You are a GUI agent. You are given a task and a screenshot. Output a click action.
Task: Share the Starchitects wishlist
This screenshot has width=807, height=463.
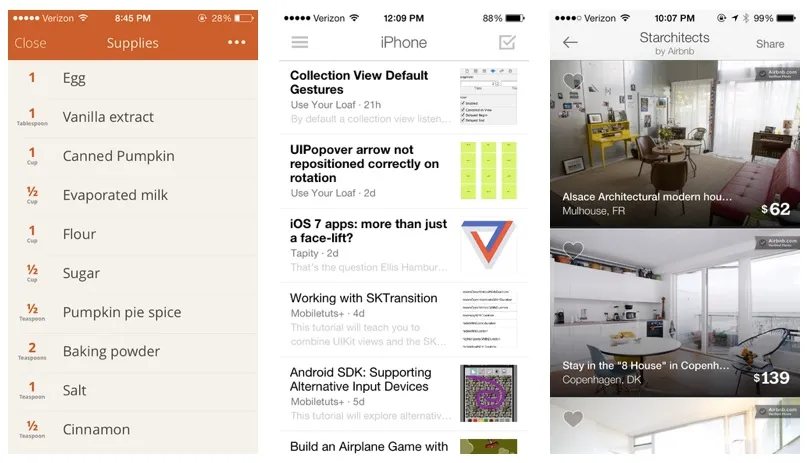[769, 43]
